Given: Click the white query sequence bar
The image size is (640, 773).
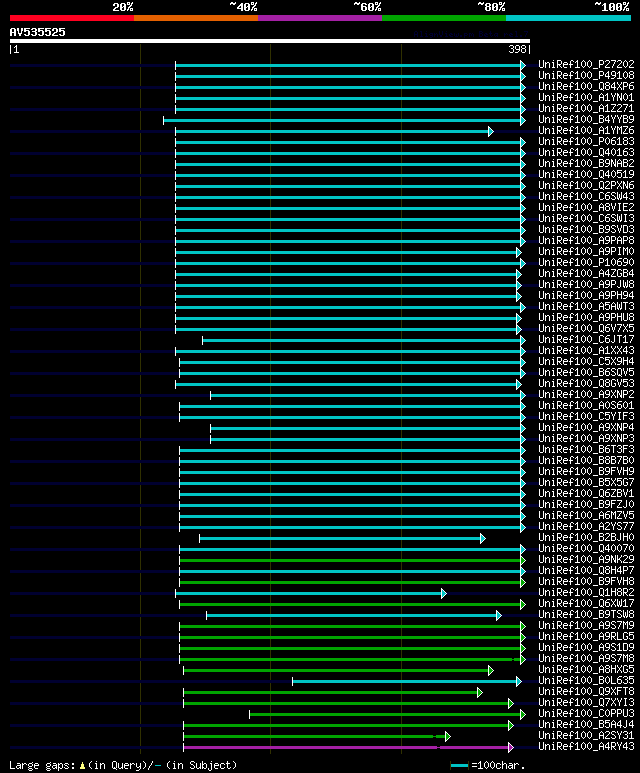Looking at the screenshot, I should coord(270,41).
